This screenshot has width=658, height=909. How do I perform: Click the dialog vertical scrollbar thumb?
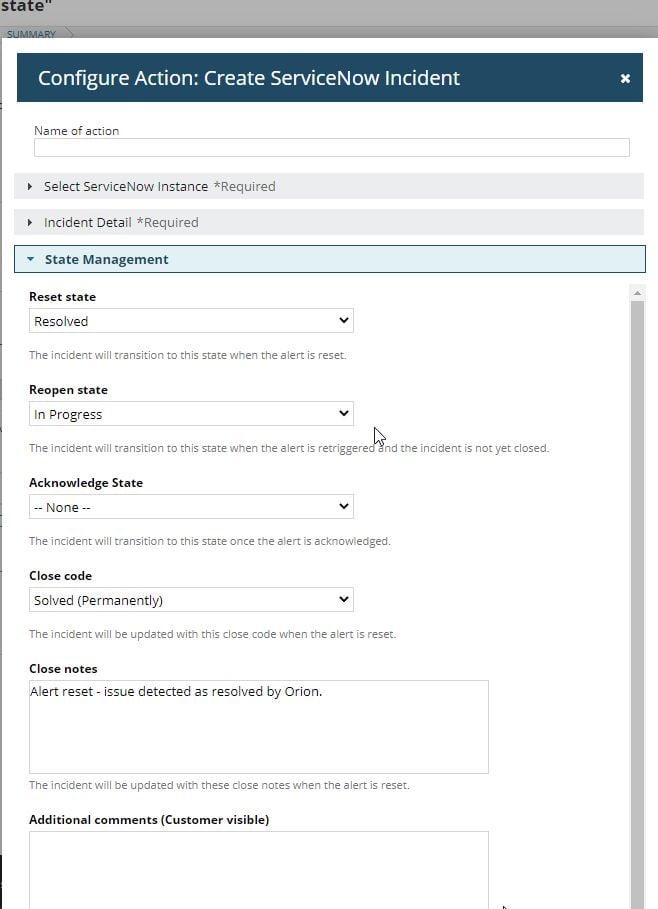point(637,600)
